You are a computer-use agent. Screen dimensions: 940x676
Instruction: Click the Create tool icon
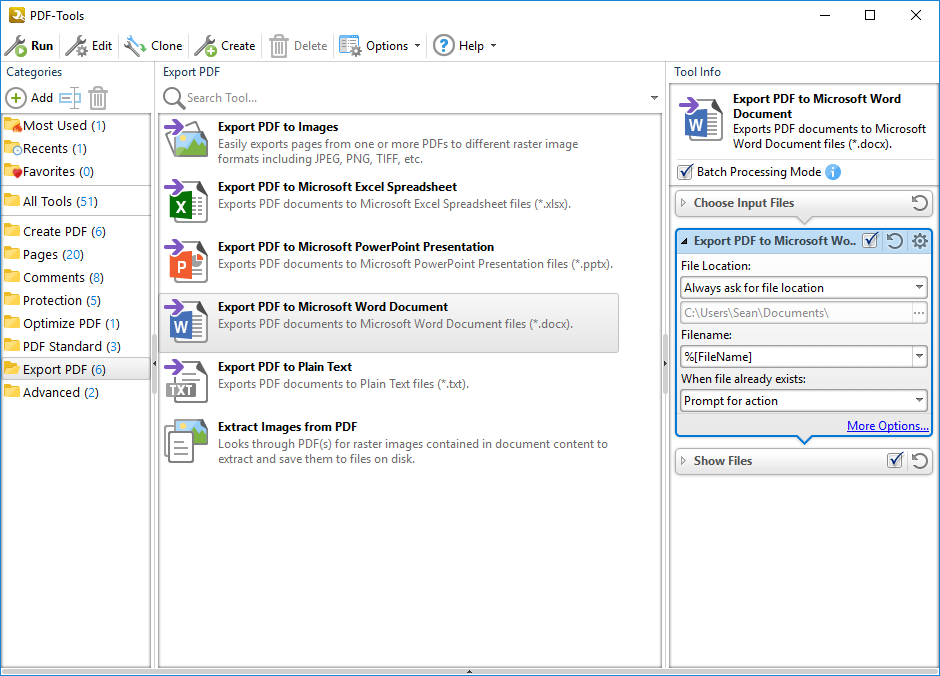point(205,46)
